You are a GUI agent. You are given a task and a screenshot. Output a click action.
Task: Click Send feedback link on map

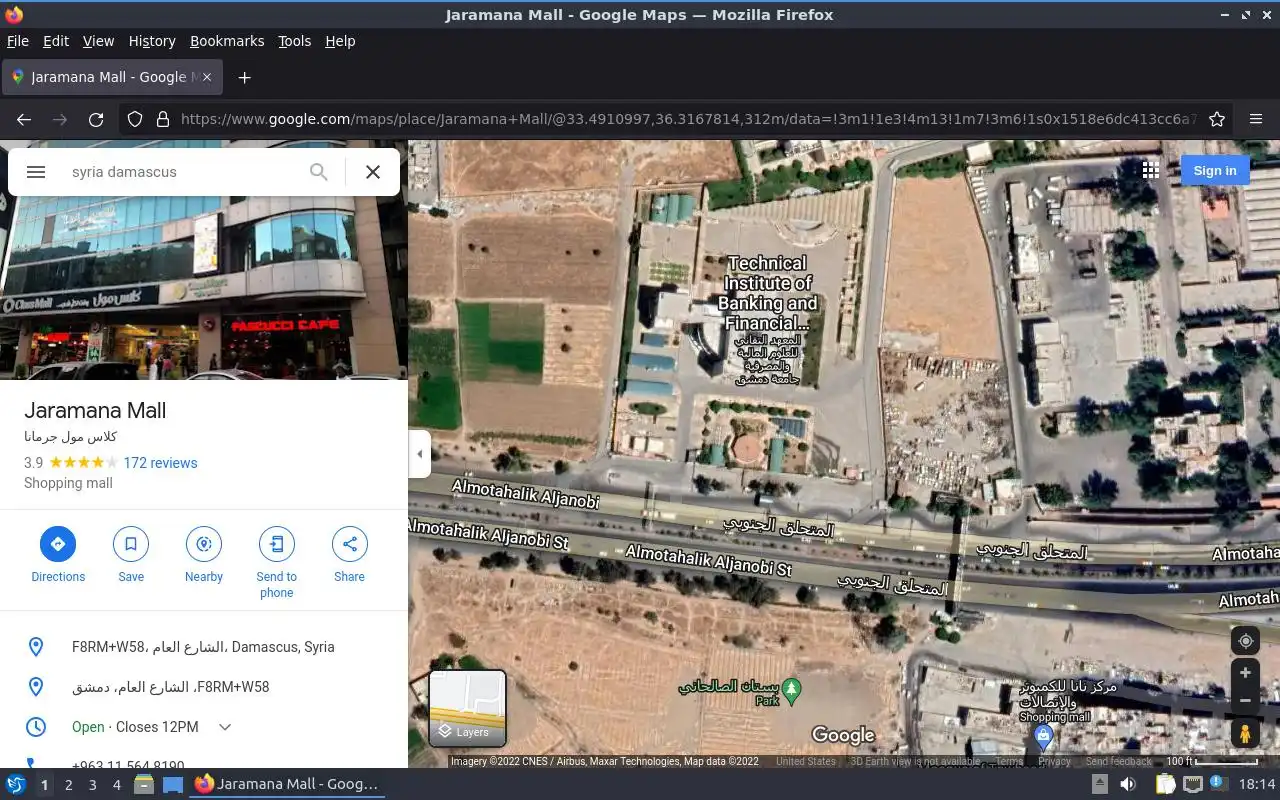[1119, 761]
